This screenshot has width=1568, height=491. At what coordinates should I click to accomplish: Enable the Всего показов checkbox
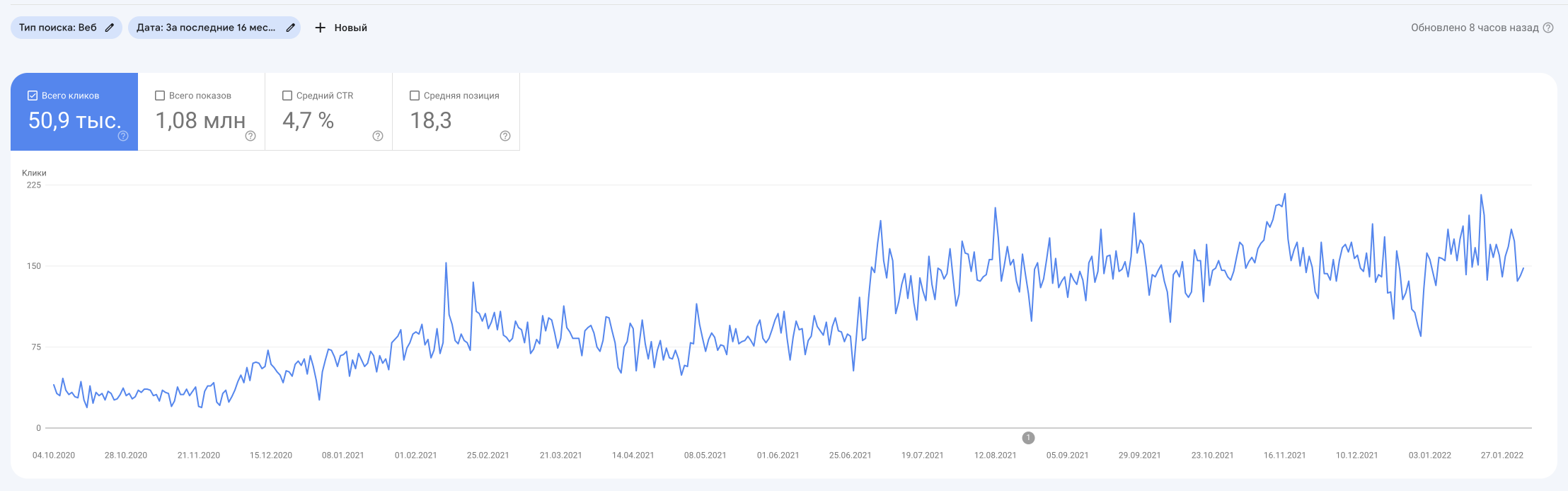(x=160, y=96)
